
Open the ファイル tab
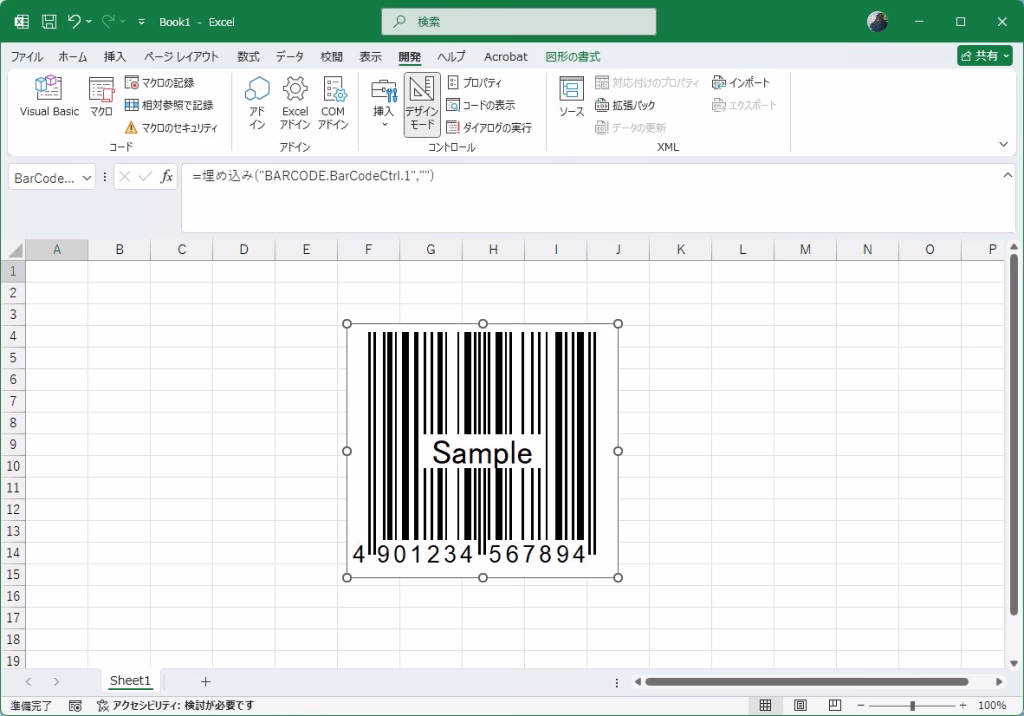tap(27, 57)
